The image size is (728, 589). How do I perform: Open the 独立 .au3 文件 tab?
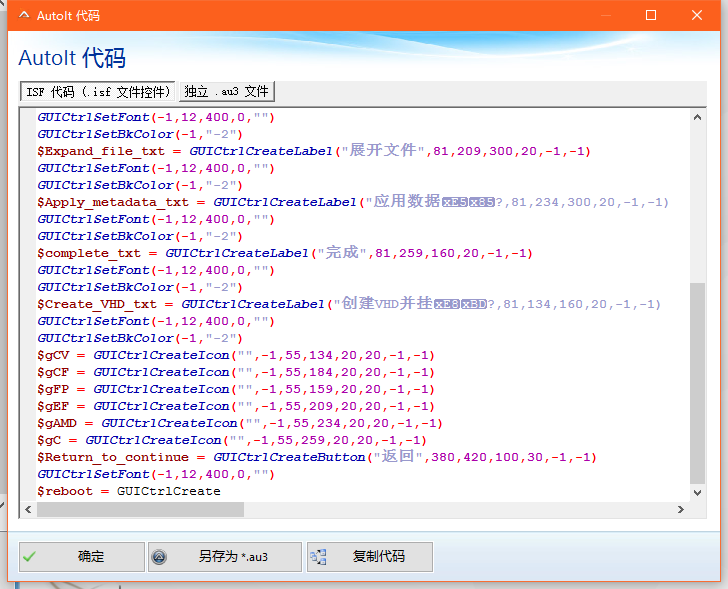pyautogui.click(x=227, y=91)
